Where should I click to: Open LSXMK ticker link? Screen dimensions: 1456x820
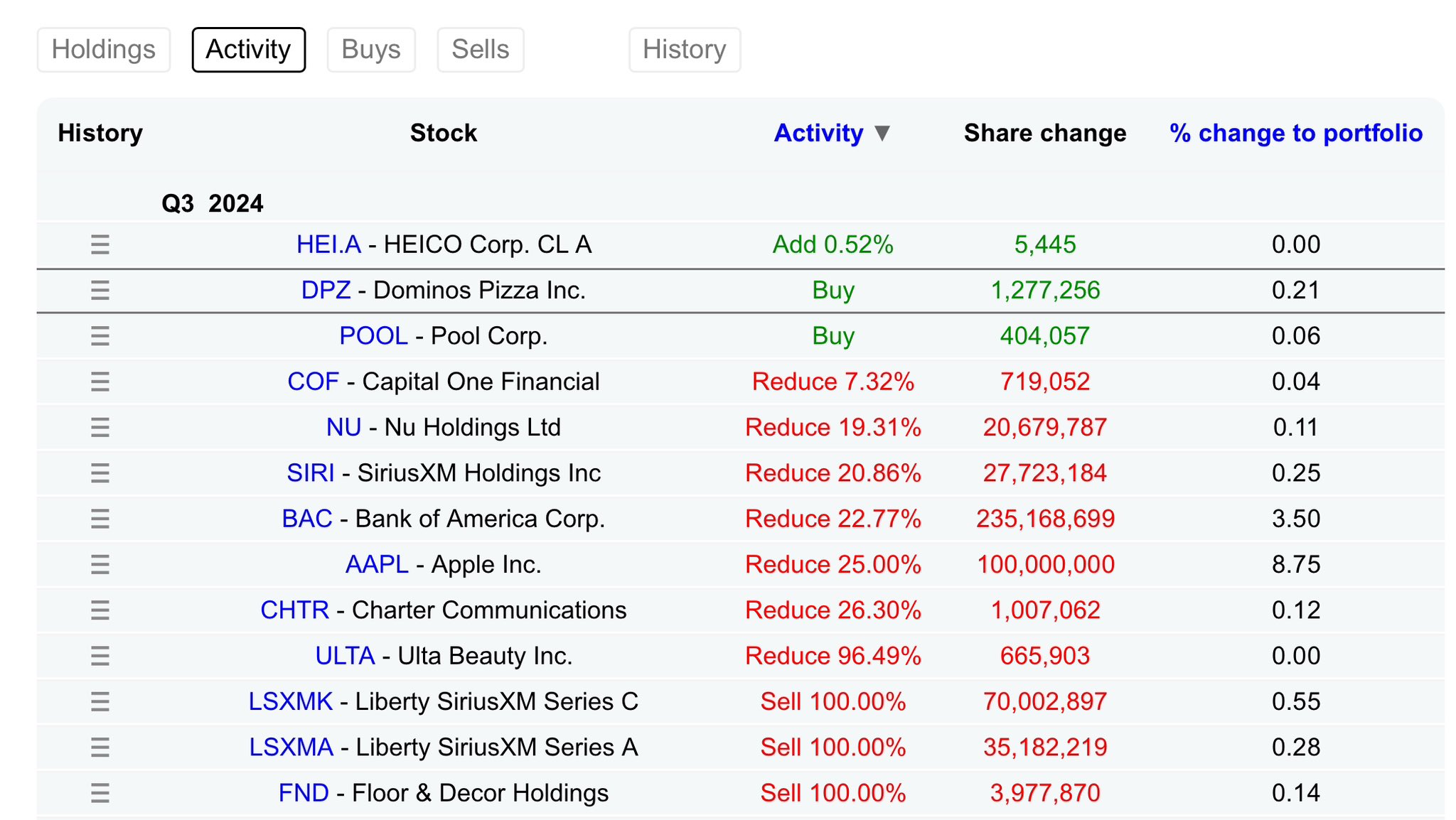[x=290, y=701]
